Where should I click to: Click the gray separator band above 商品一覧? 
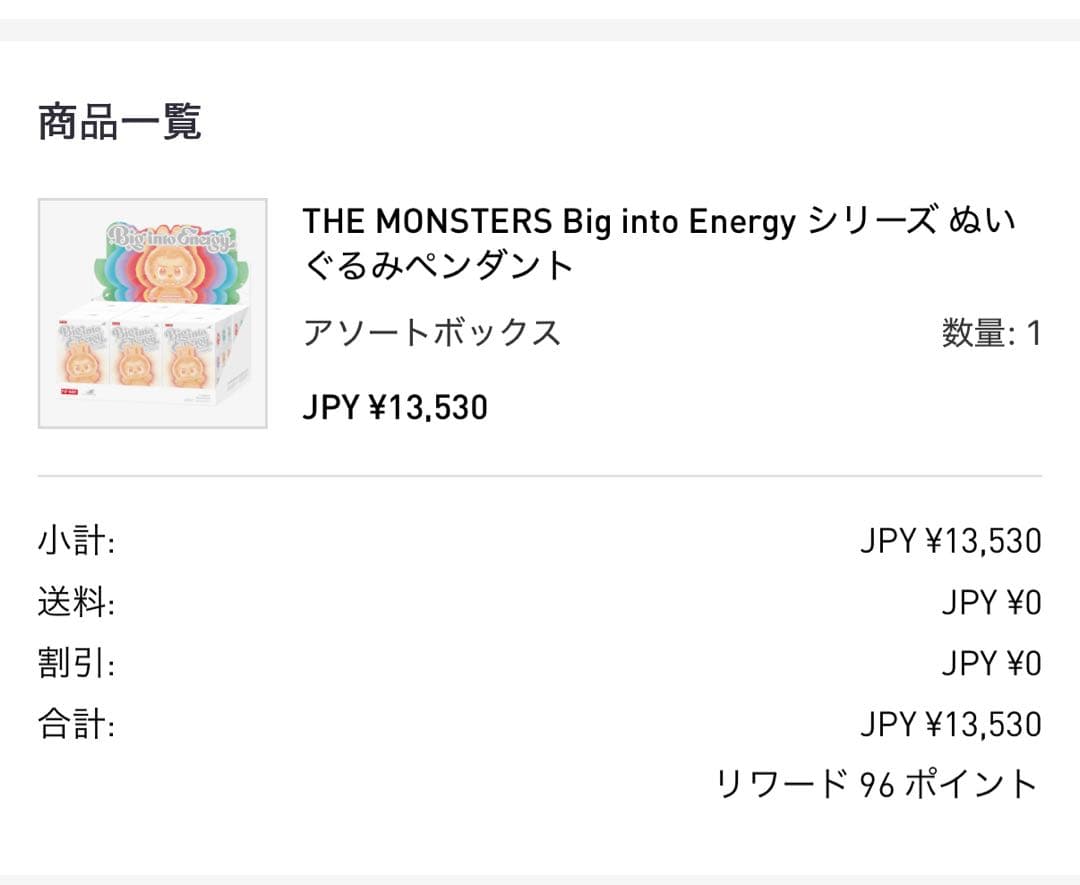pos(540,30)
